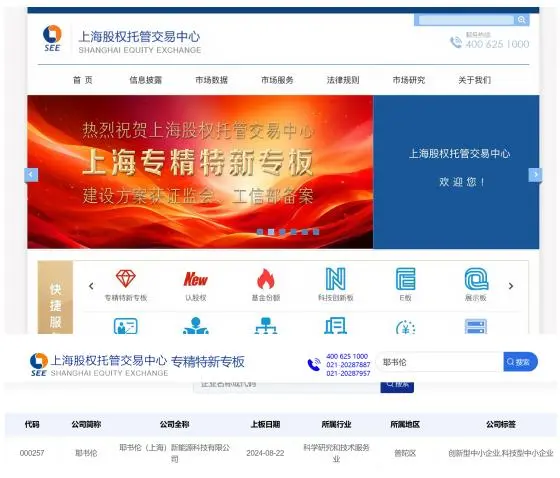
Task: Open the 信息披露 menu
Action: 146,80
